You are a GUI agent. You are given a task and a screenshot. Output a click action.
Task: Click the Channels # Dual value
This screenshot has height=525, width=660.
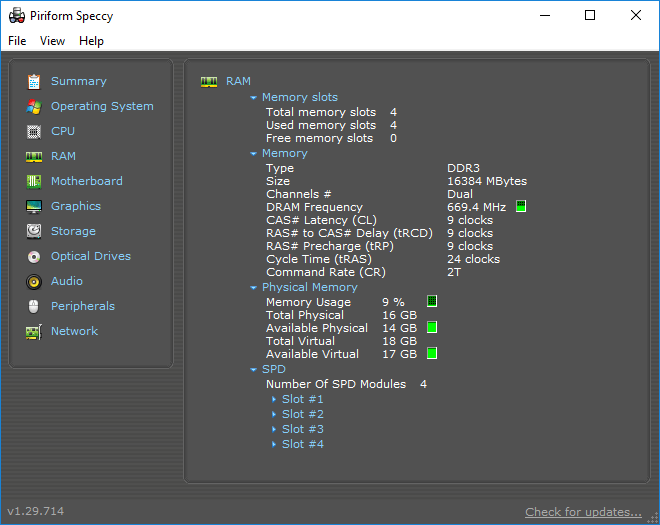pos(460,194)
